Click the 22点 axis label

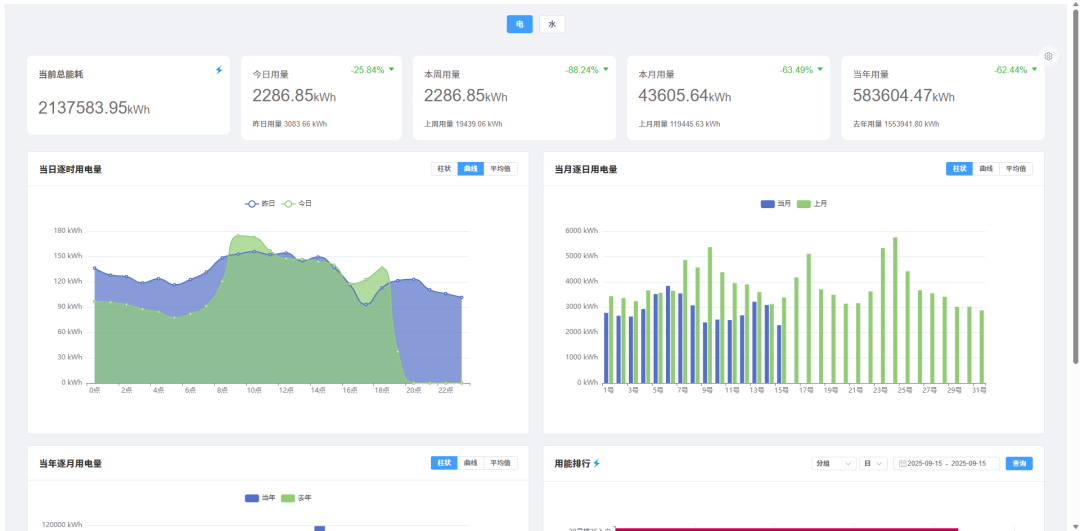[446, 391]
